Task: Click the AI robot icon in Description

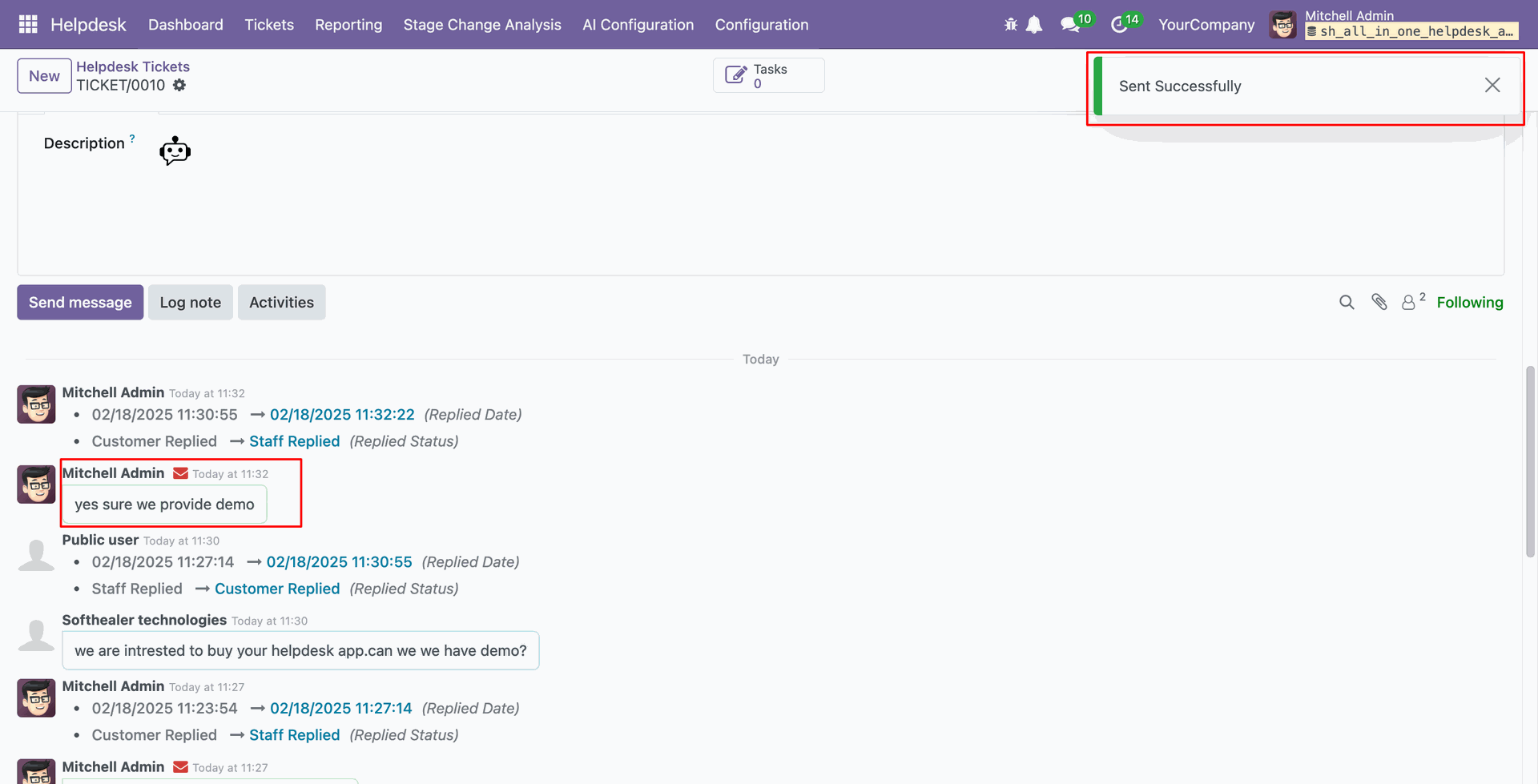Action: [175, 151]
